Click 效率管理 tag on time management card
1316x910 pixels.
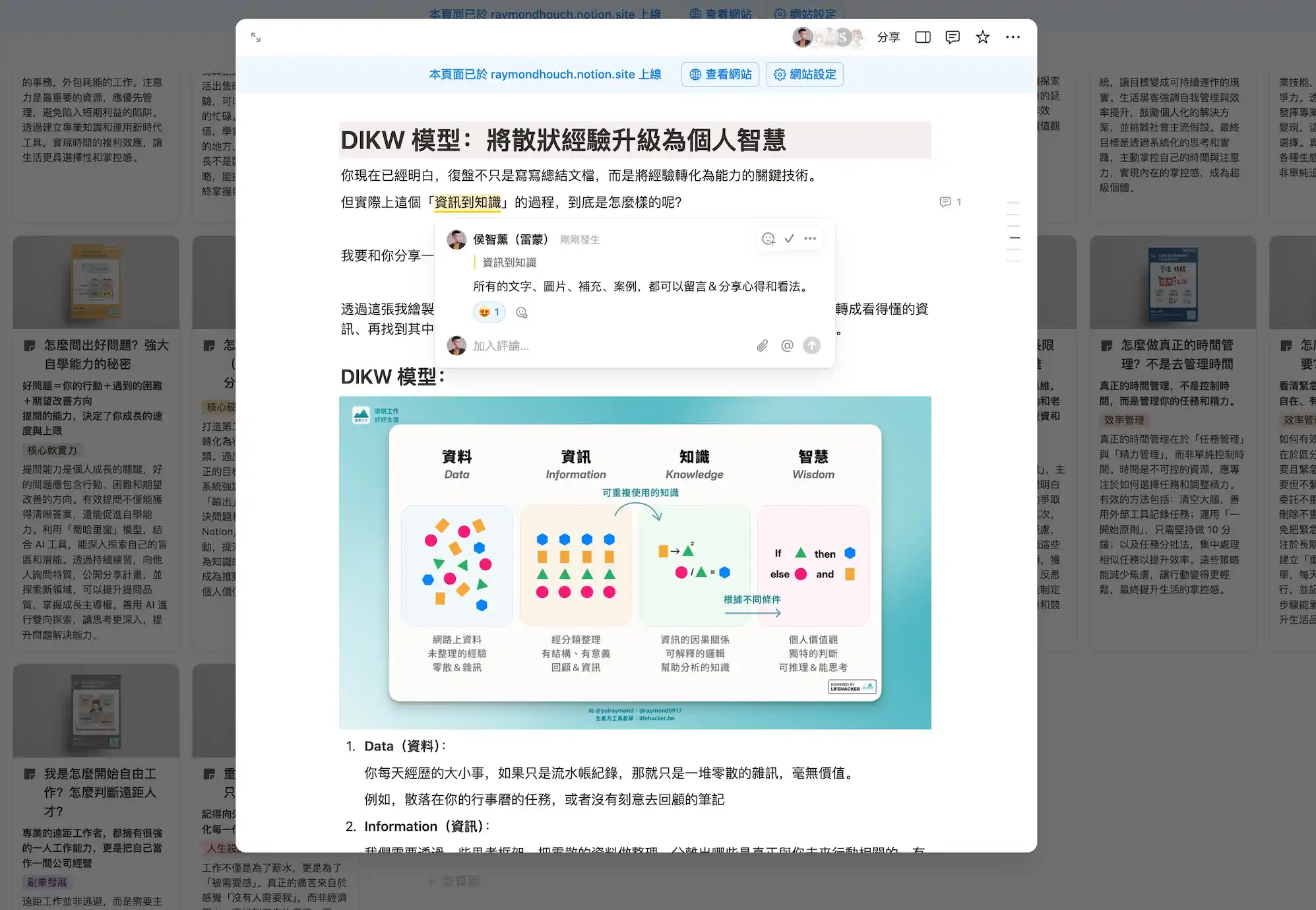click(1124, 420)
